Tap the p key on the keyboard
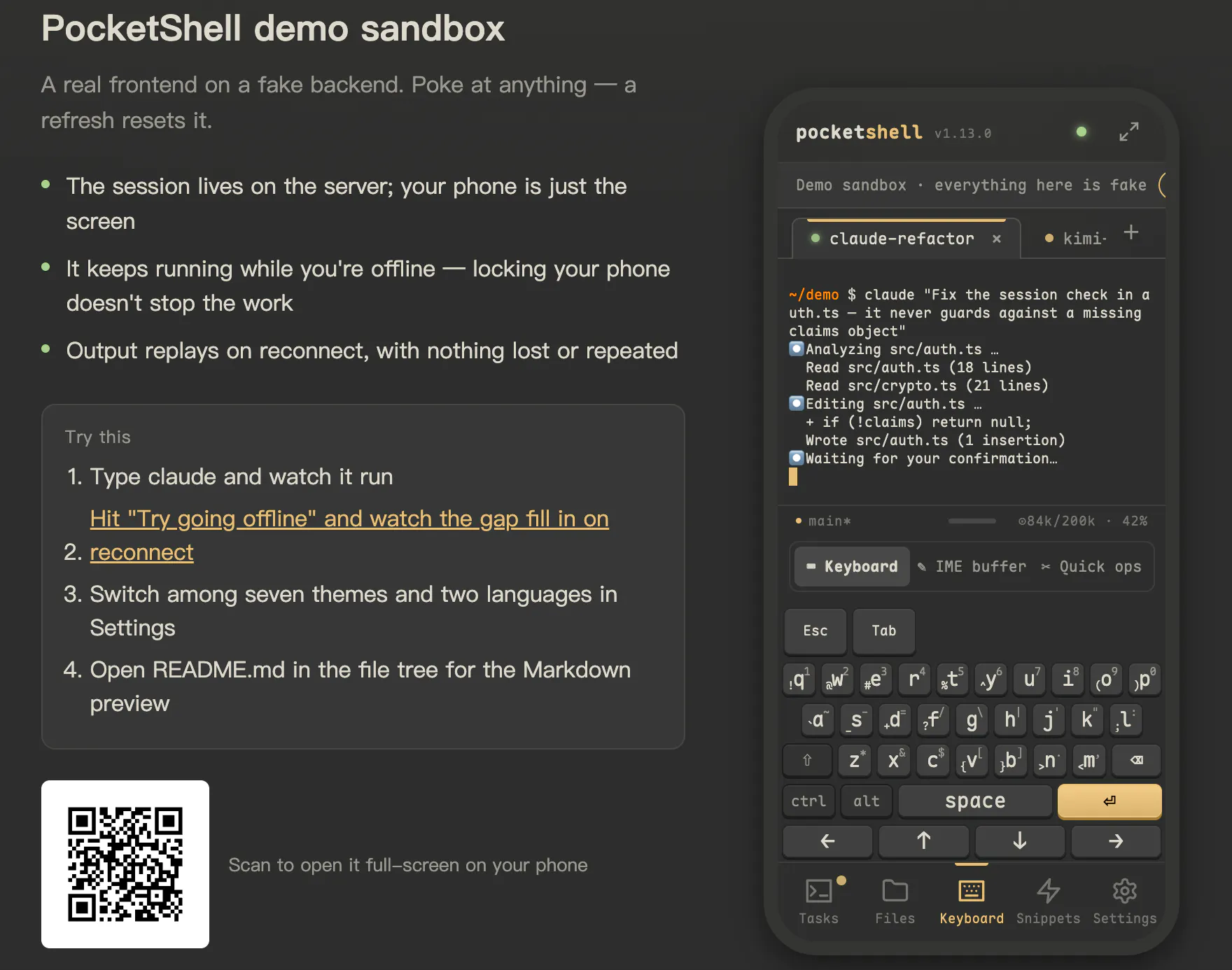This screenshot has width=1232, height=970. pos(1145,679)
